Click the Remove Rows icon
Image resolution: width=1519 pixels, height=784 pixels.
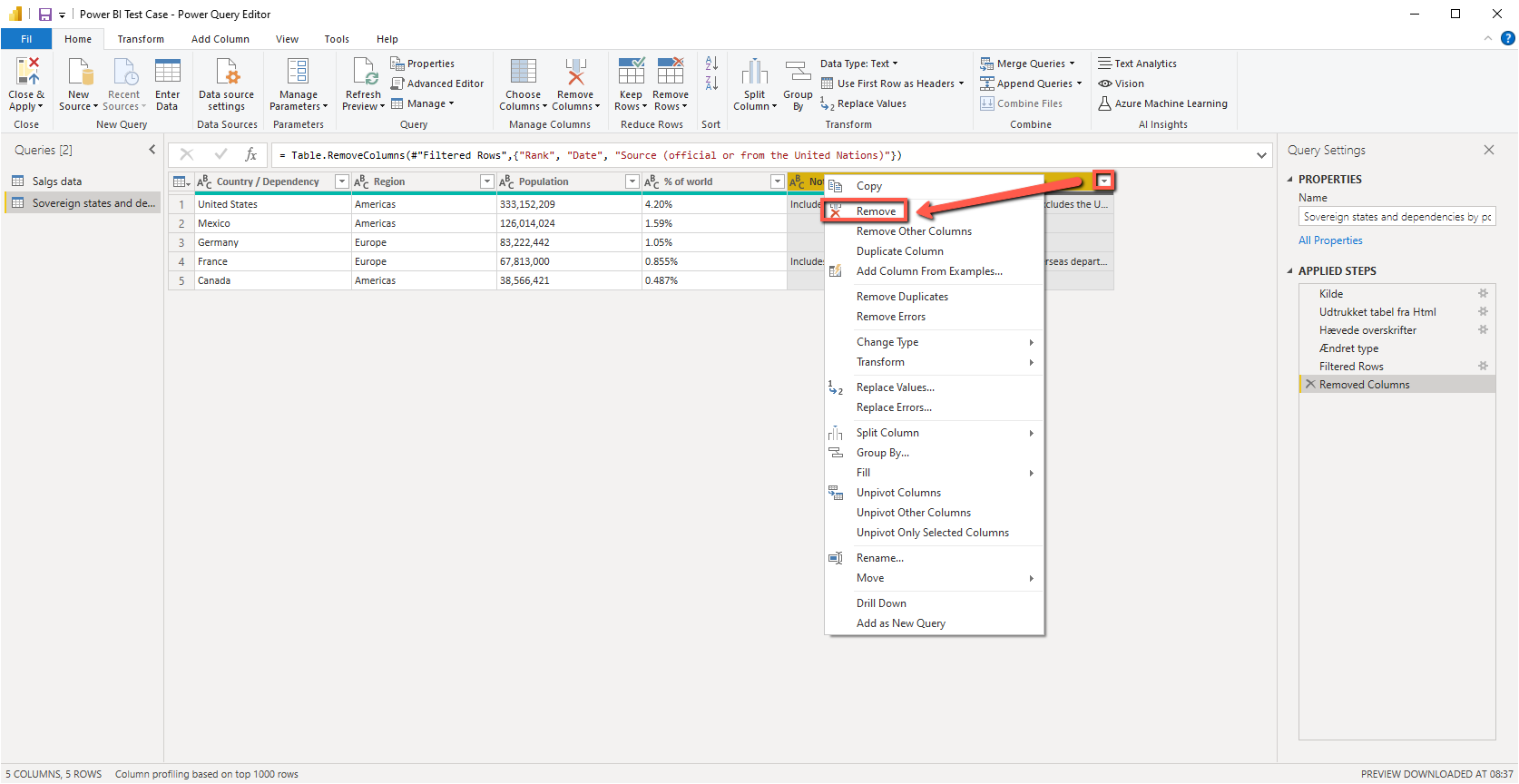click(671, 71)
